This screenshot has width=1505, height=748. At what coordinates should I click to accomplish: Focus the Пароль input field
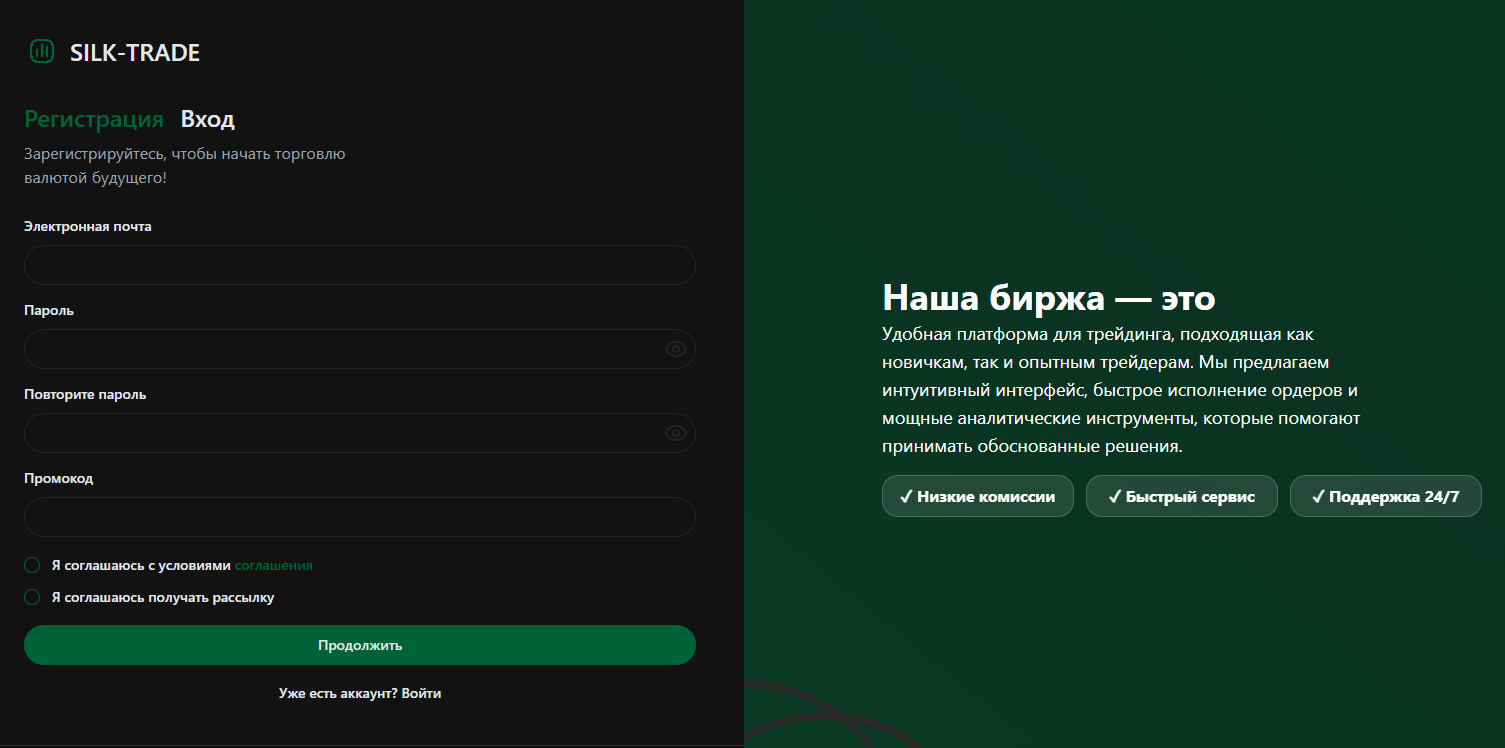(360, 349)
